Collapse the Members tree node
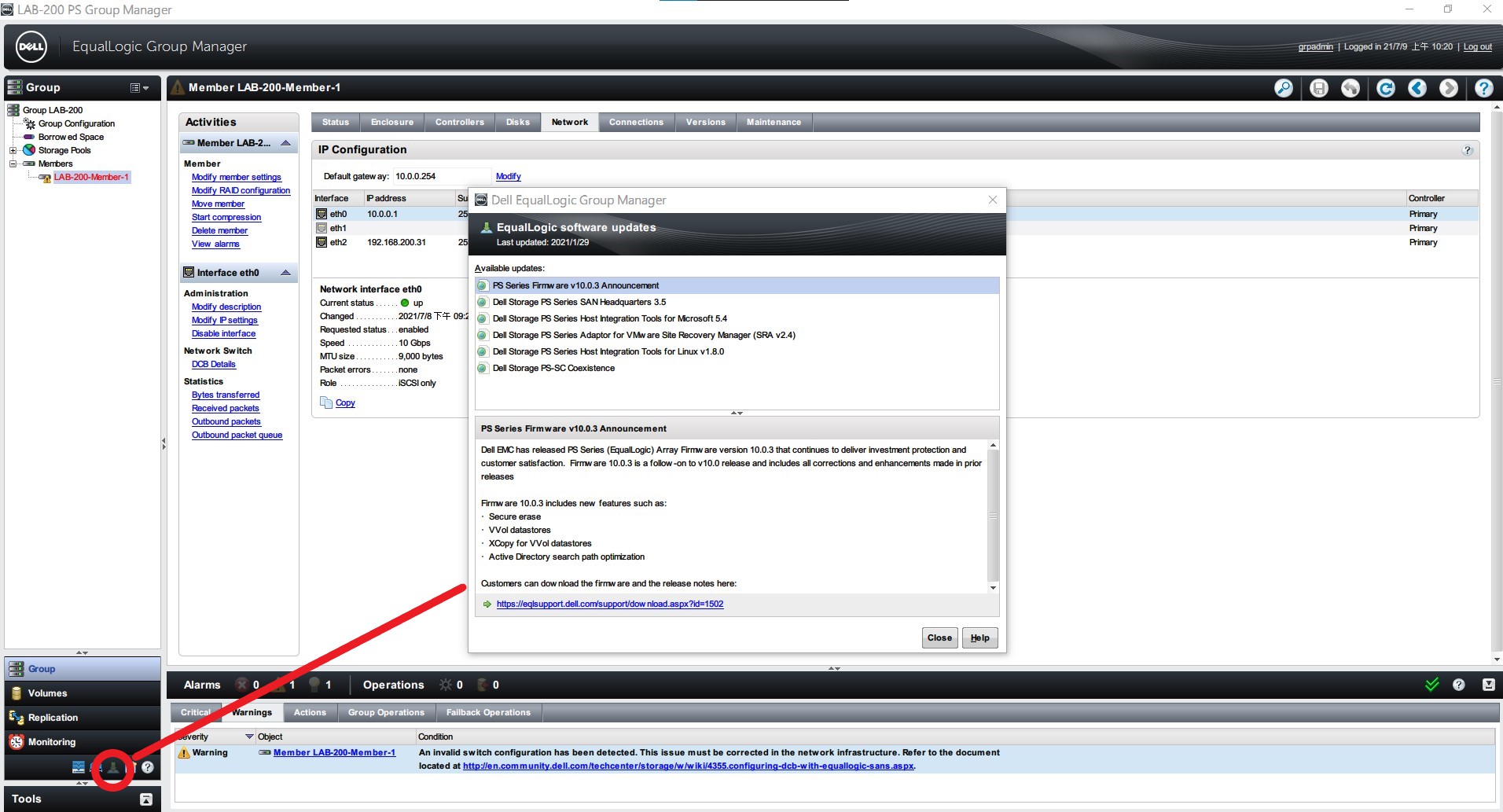 click(13, 164)
